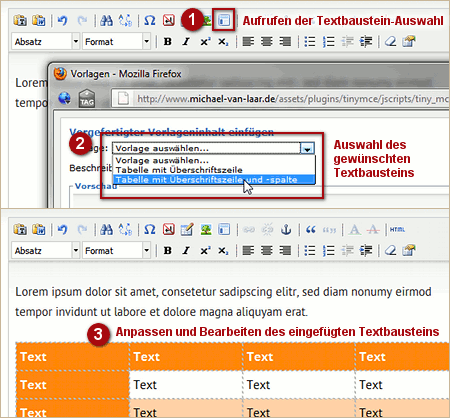Toggle italic in lower editor toolbar
Image resolution: width=450 pixels, height=418 pixels.
point(186,250)
